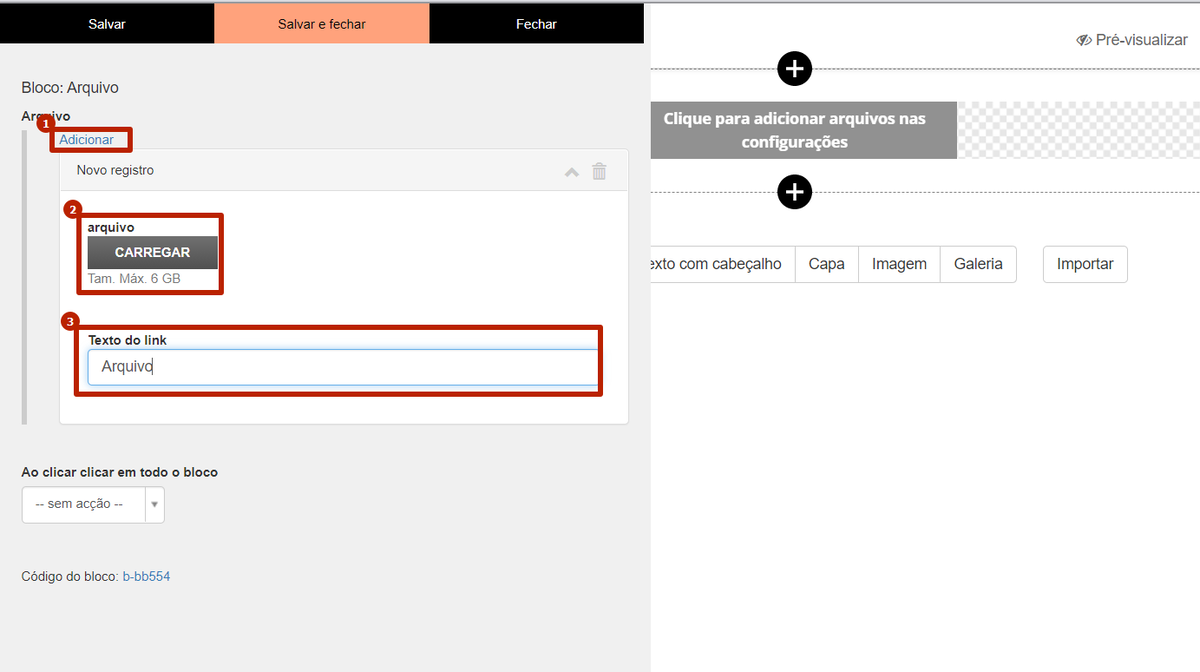Click Tam. Máx. 6 GB text
The height and width of the screenshot is (672, 1200).
pyautogui.click(x=134, y=279)
